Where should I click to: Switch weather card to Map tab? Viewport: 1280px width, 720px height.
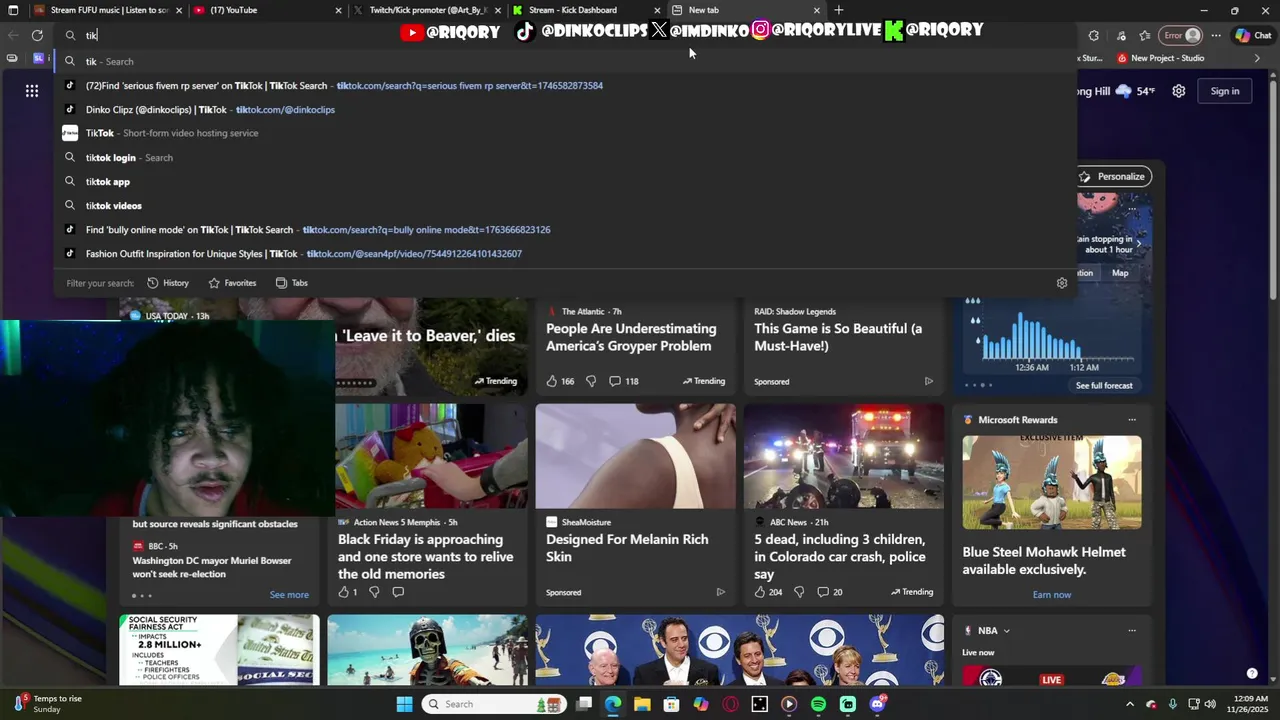point(1120,273)
